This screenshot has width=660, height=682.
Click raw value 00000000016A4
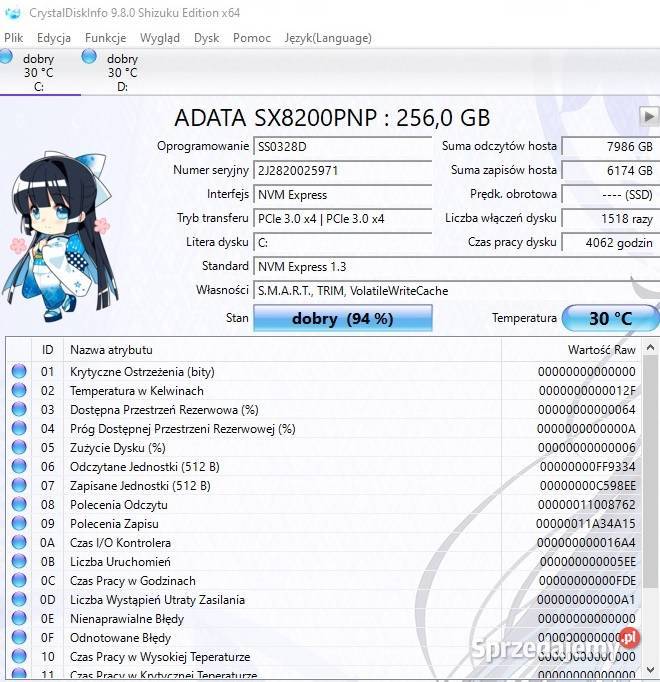[586, 543]
